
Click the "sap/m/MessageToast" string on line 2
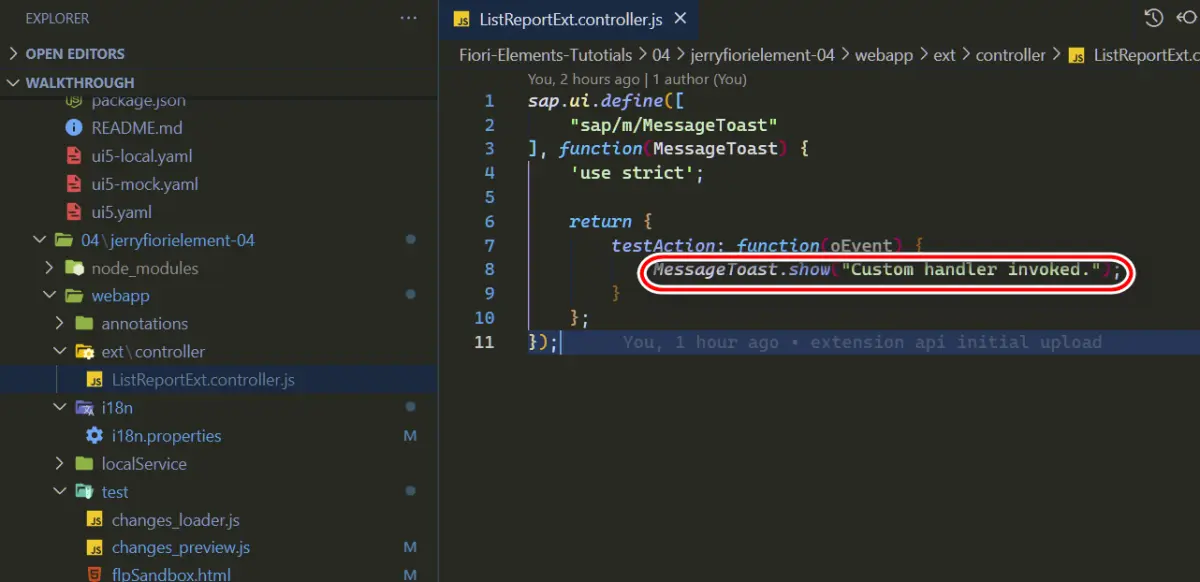[x=674, y=124]
